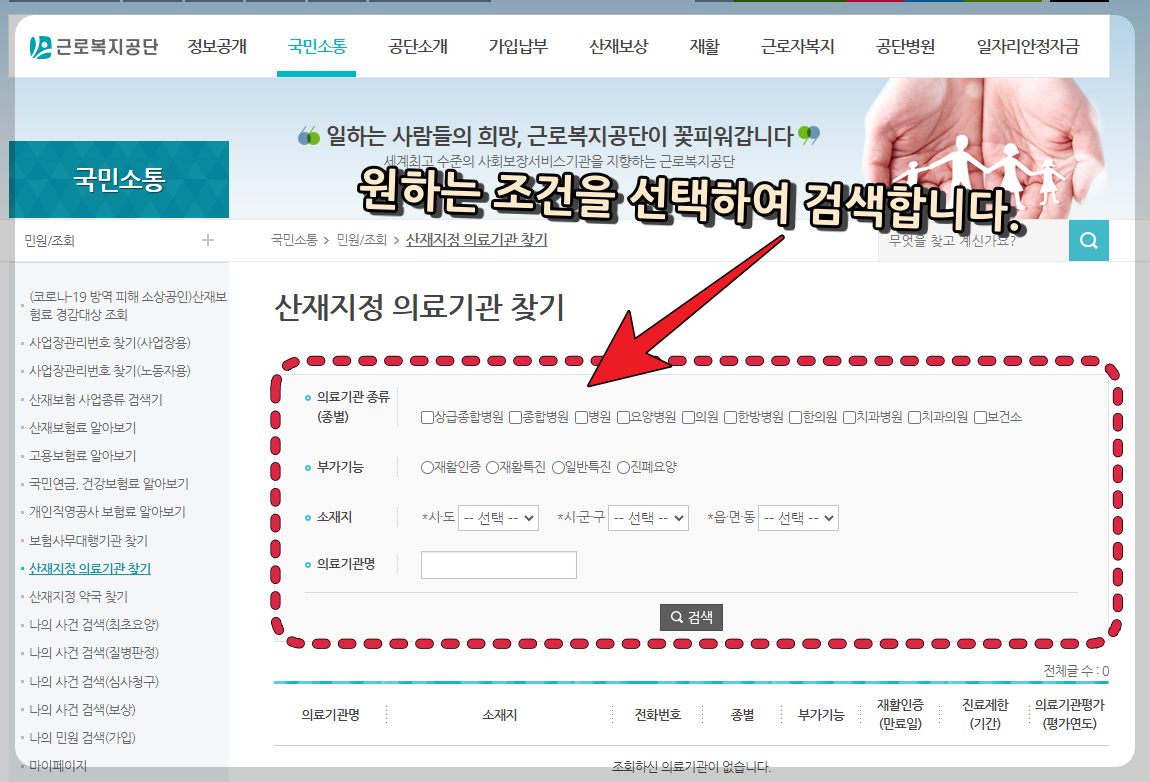Open the 읍·면·동 selection dropdown

(799, 518)
